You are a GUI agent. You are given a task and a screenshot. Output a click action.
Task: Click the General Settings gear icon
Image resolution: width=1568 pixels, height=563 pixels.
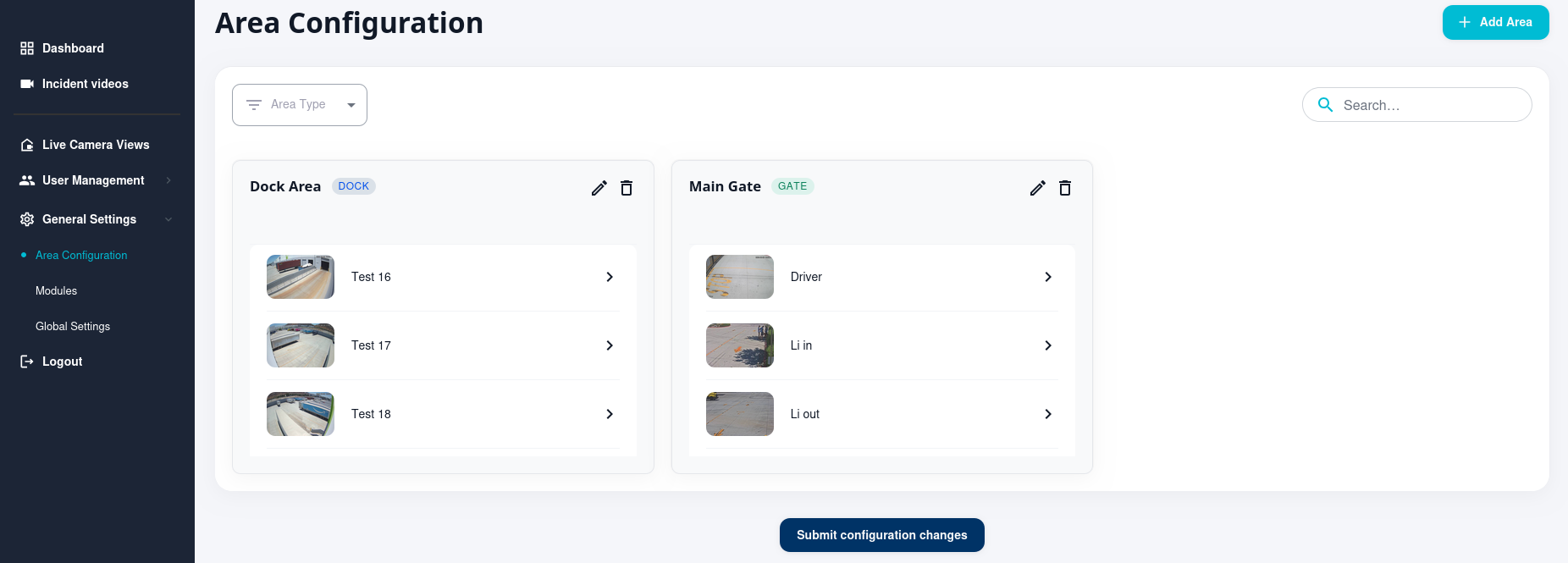click(x=27, y=219)
